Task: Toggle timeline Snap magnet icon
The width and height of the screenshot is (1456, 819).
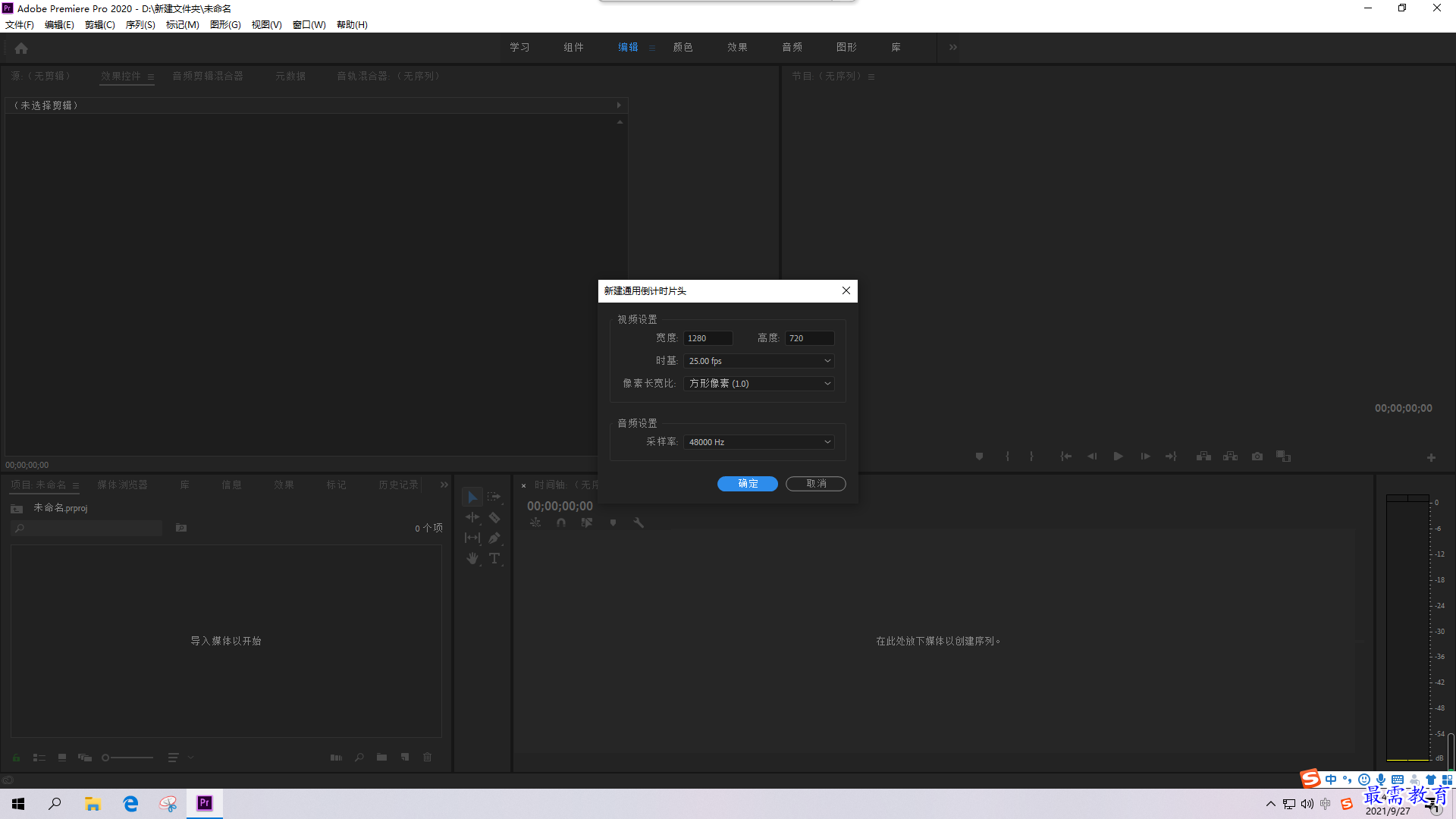Action: click(561, 523)
